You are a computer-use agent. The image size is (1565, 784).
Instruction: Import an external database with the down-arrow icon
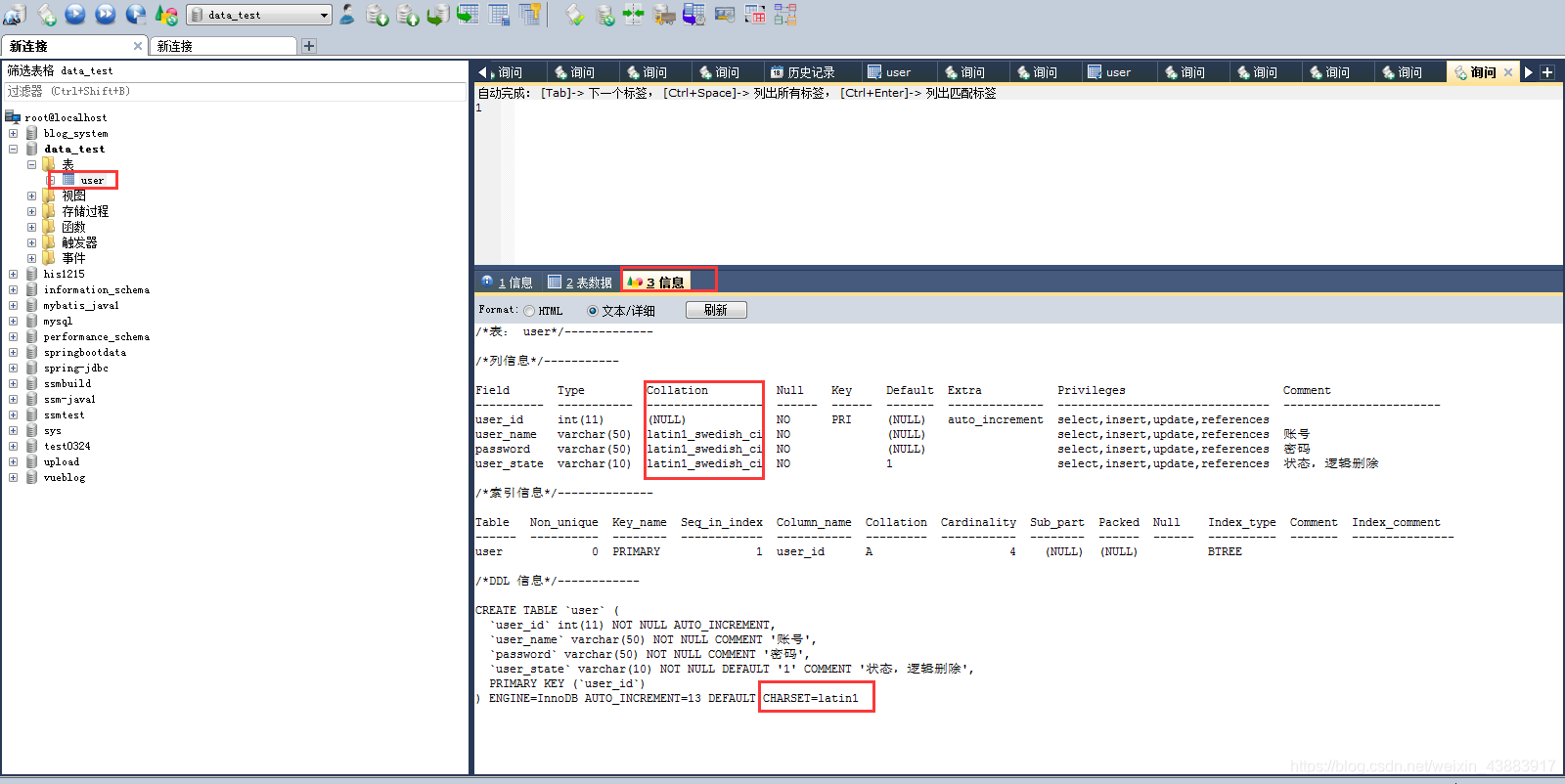point(378,15)
